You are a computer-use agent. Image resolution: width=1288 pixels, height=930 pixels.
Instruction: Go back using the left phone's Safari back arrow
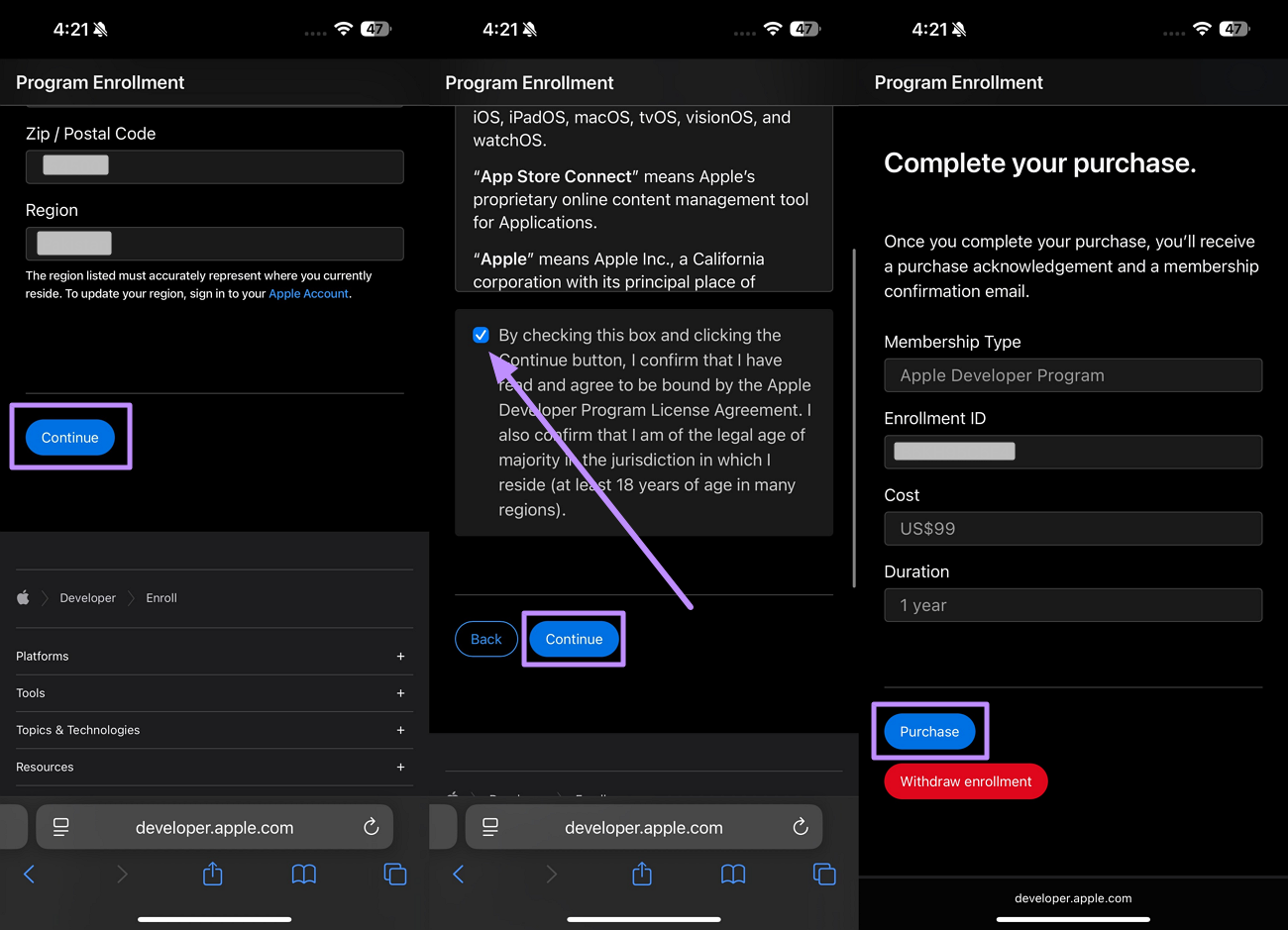click(x=29, y=874)
